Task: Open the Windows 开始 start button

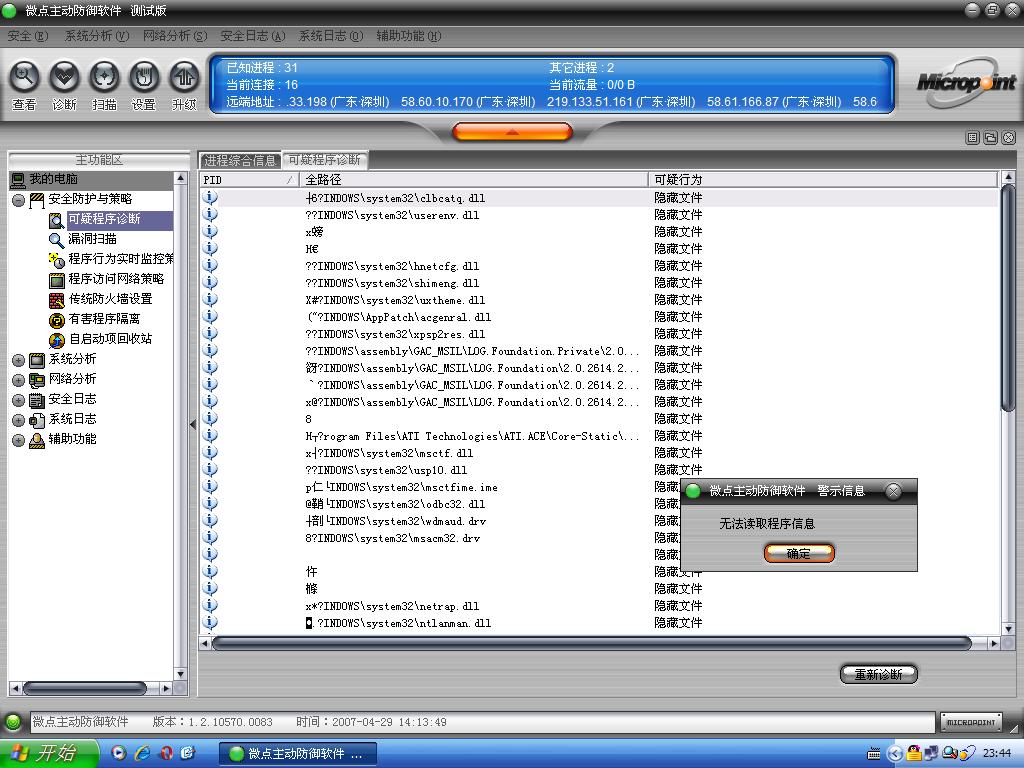Action: pos(48,754)
